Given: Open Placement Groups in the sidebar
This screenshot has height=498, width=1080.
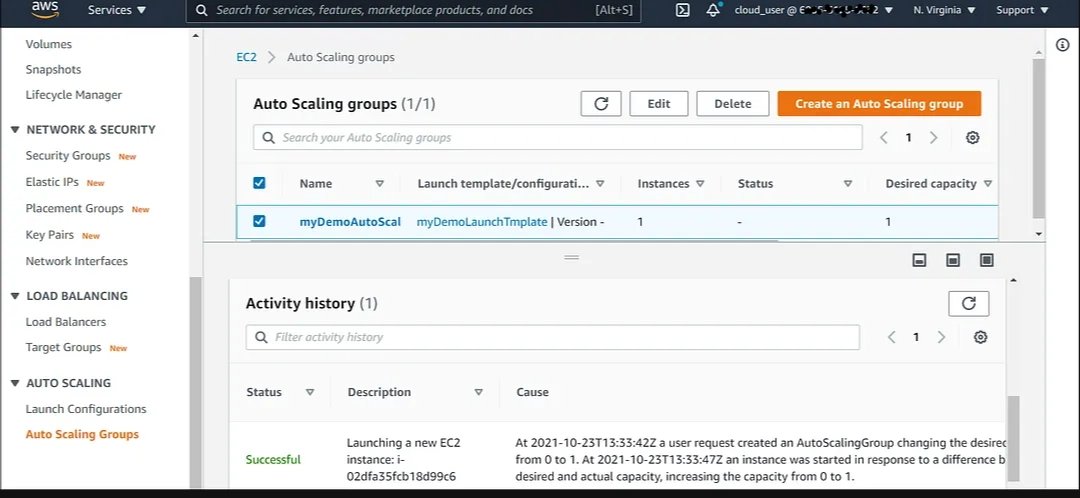Looking at the screenshot, I should click(x=74, y=208).
